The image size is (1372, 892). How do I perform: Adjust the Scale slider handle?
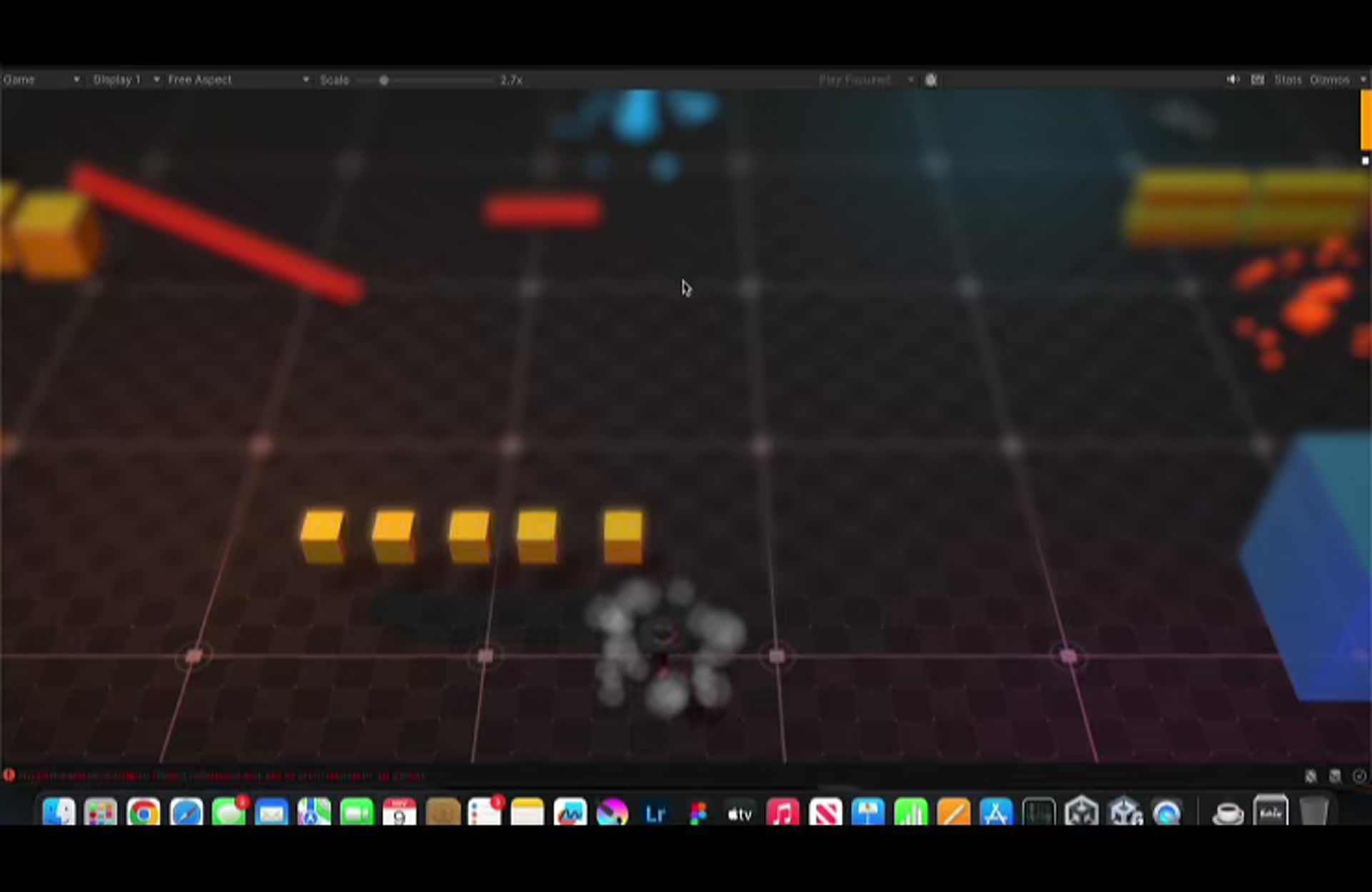click(x=384, y=79)
